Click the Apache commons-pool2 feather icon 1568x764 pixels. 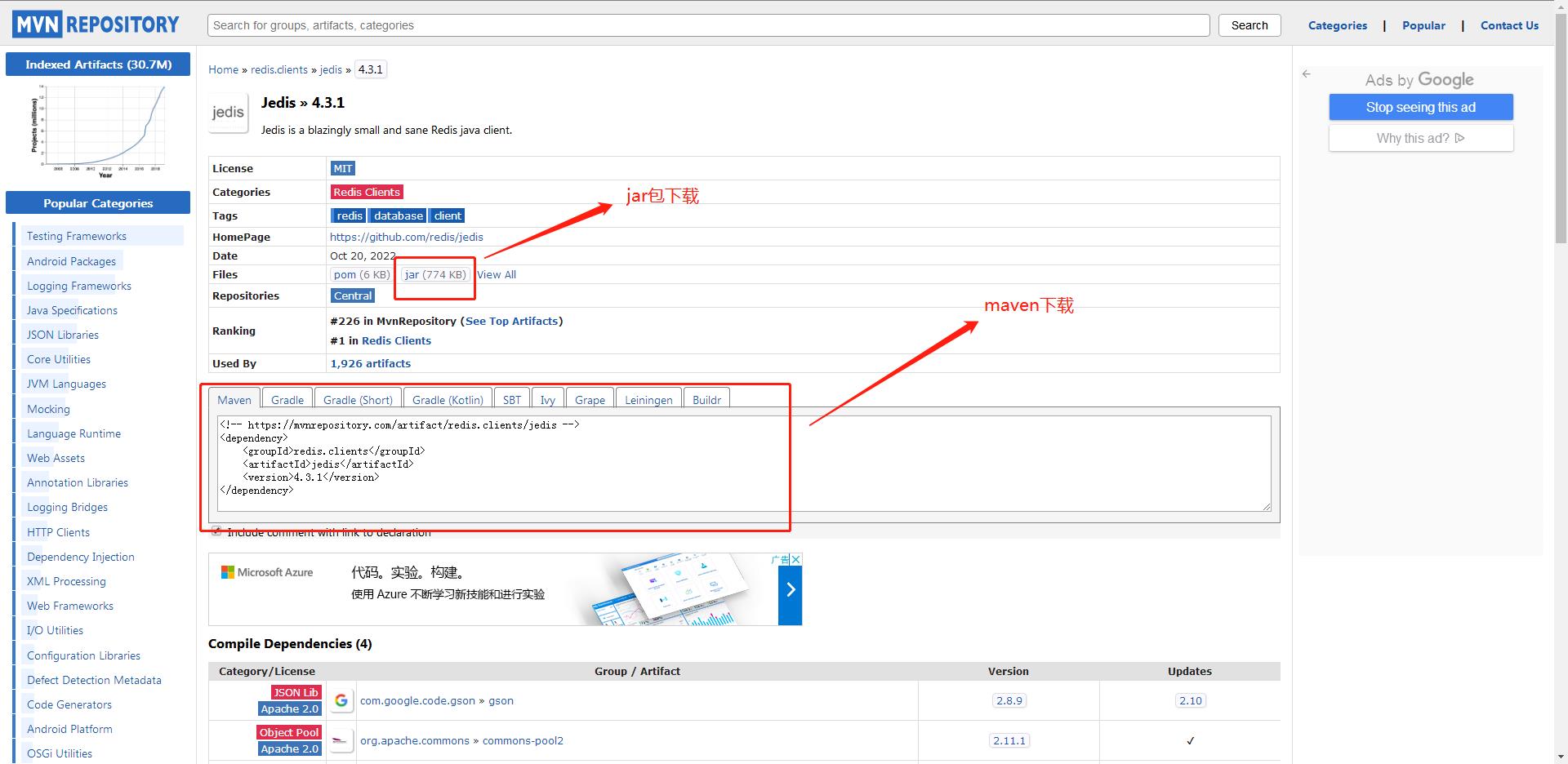click(341, 740)
